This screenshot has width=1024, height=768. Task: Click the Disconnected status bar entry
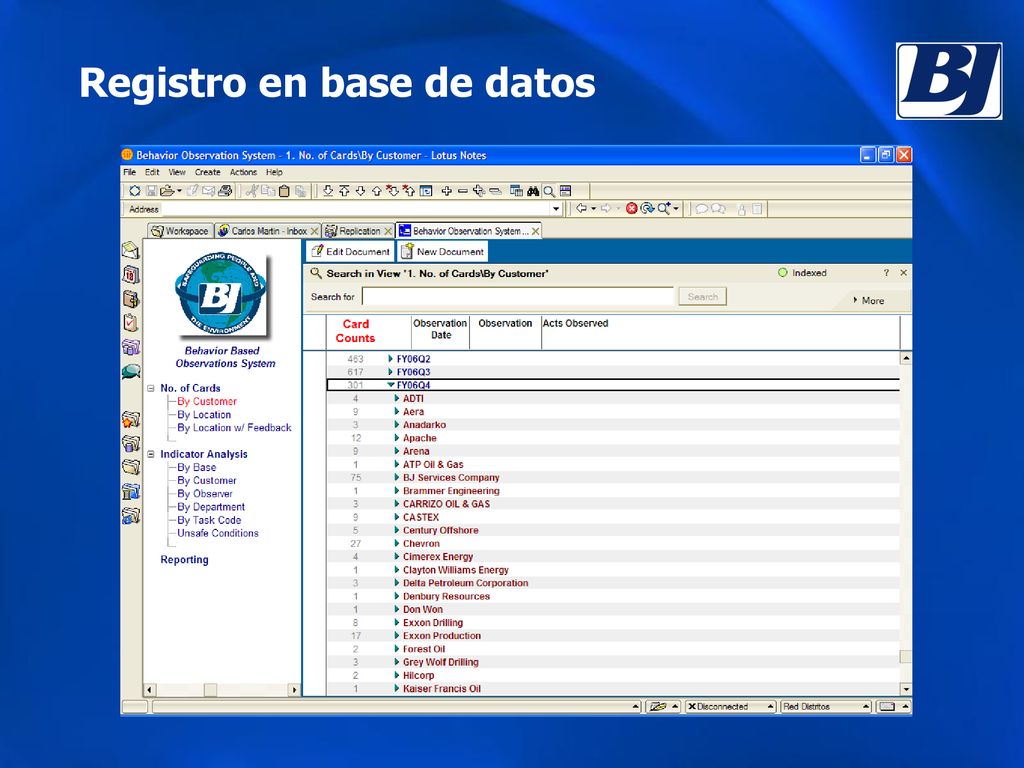pyautogui.click(x=730, y=707)
